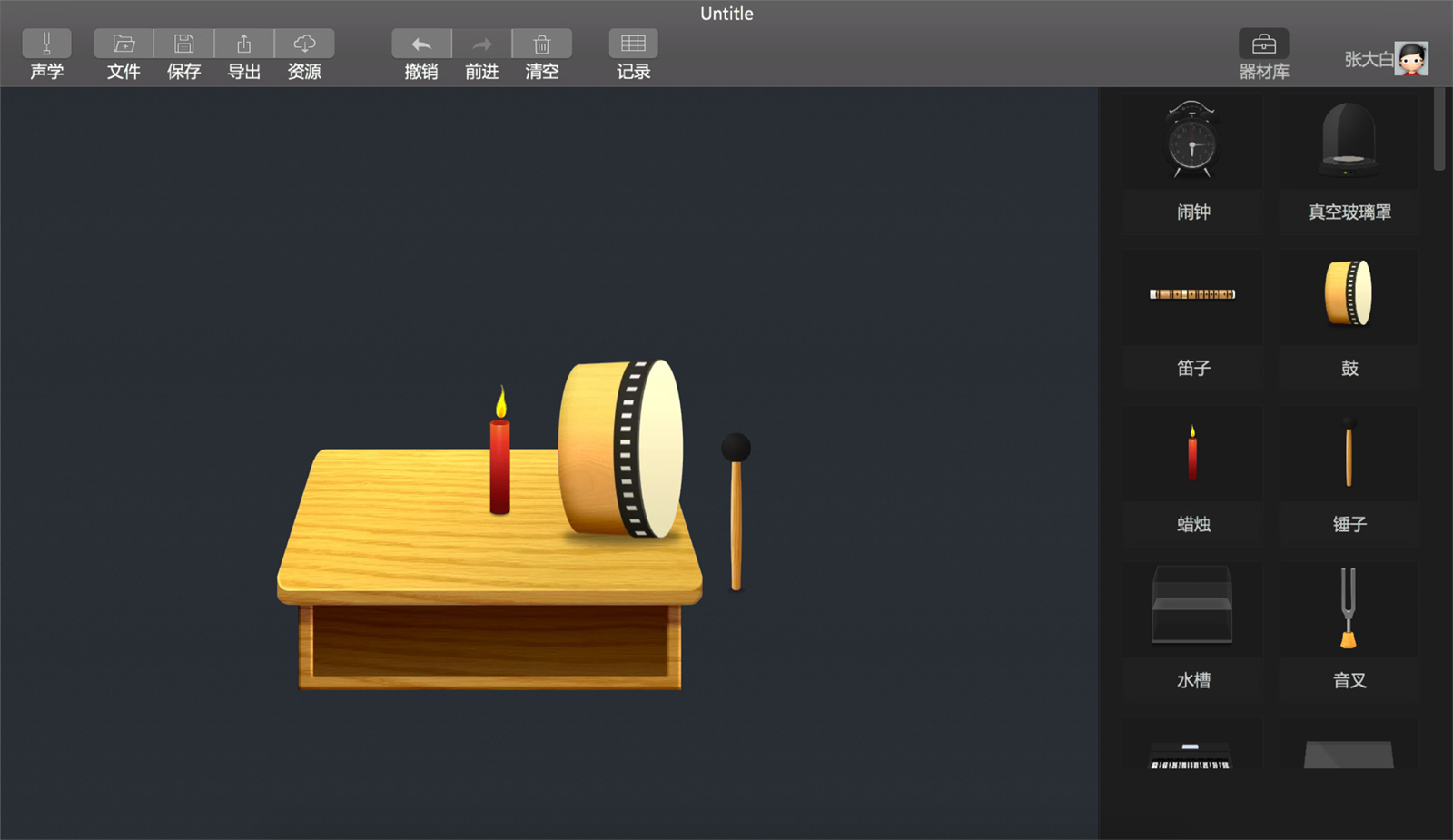Click the 真空玻璃罩 label text
1453x840 pixels.
(1349, 212)
